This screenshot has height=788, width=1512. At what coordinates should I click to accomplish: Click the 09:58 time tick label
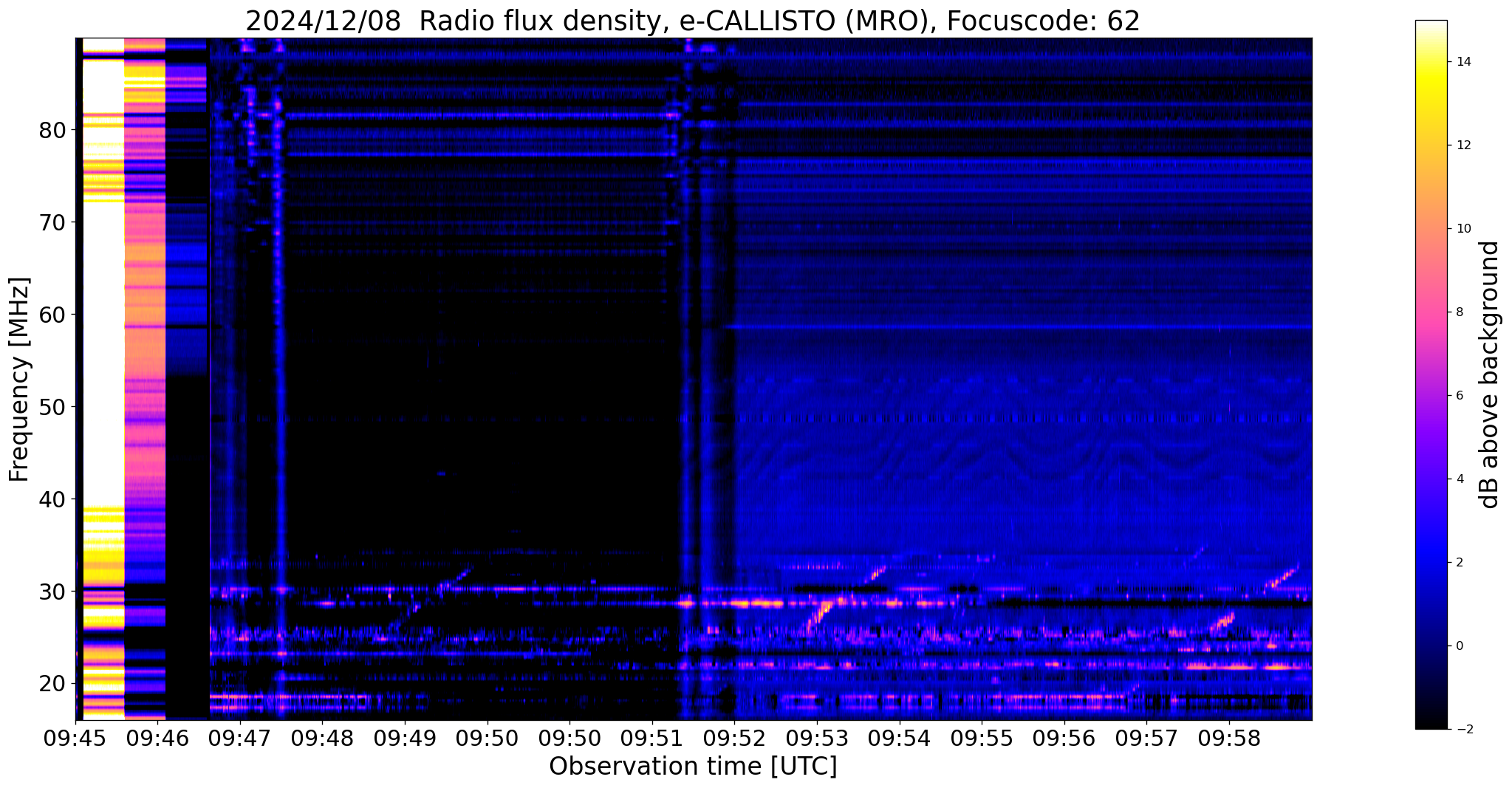[x=1229, y=738]
